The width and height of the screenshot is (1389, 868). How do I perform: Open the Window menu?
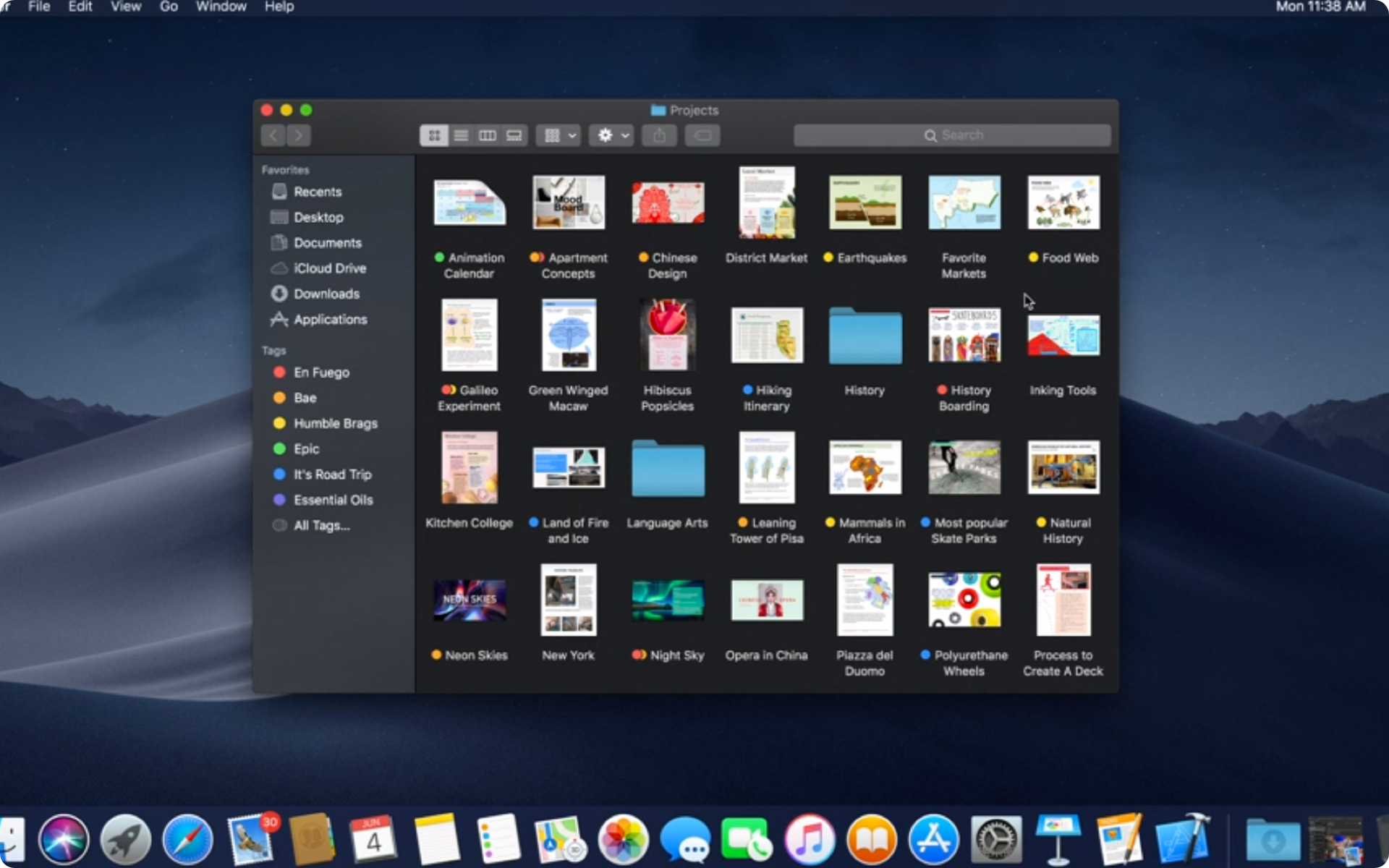[x=221, y=7]
